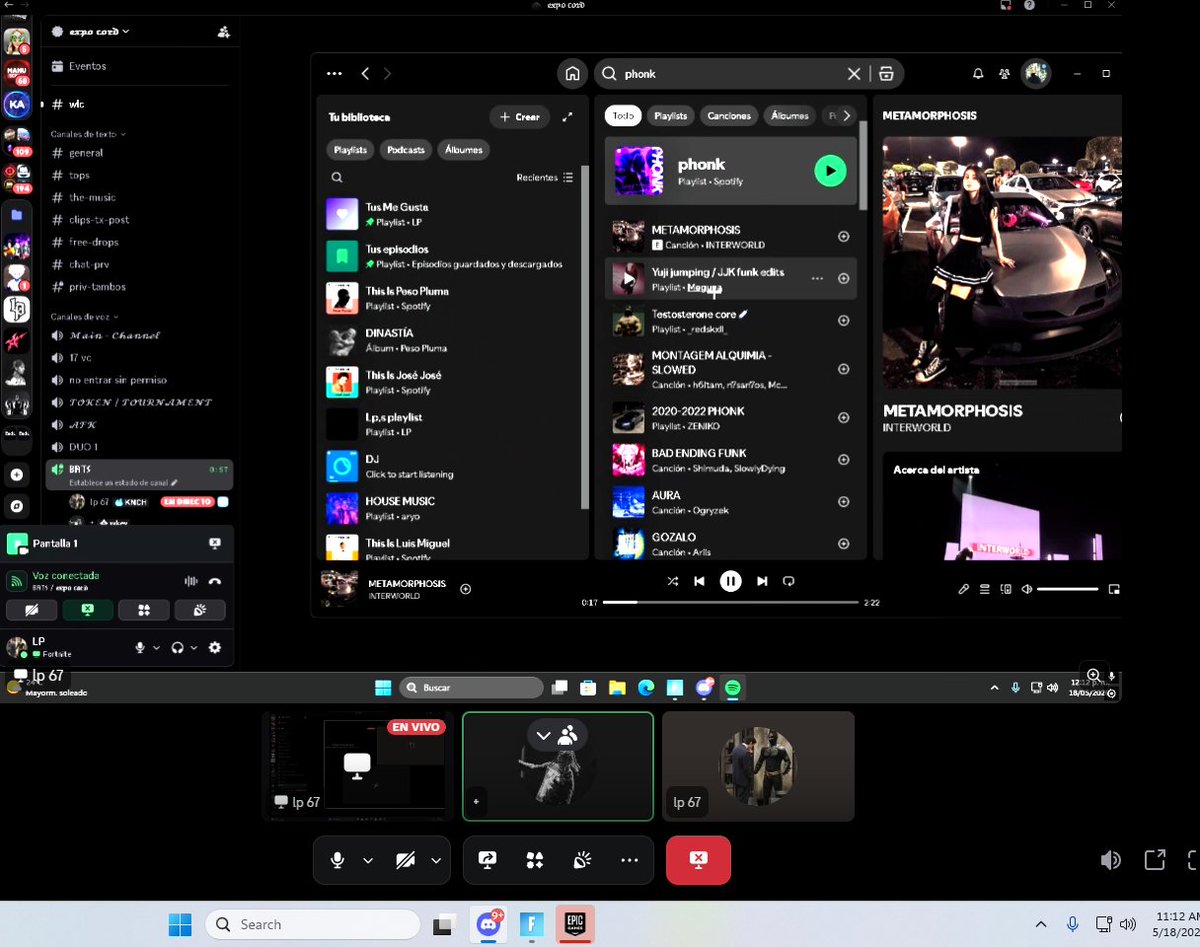Deafen with headphones icon in user panel
Image resolution: width=1200 pixels, height=947 pixels.
coord(177,647)
